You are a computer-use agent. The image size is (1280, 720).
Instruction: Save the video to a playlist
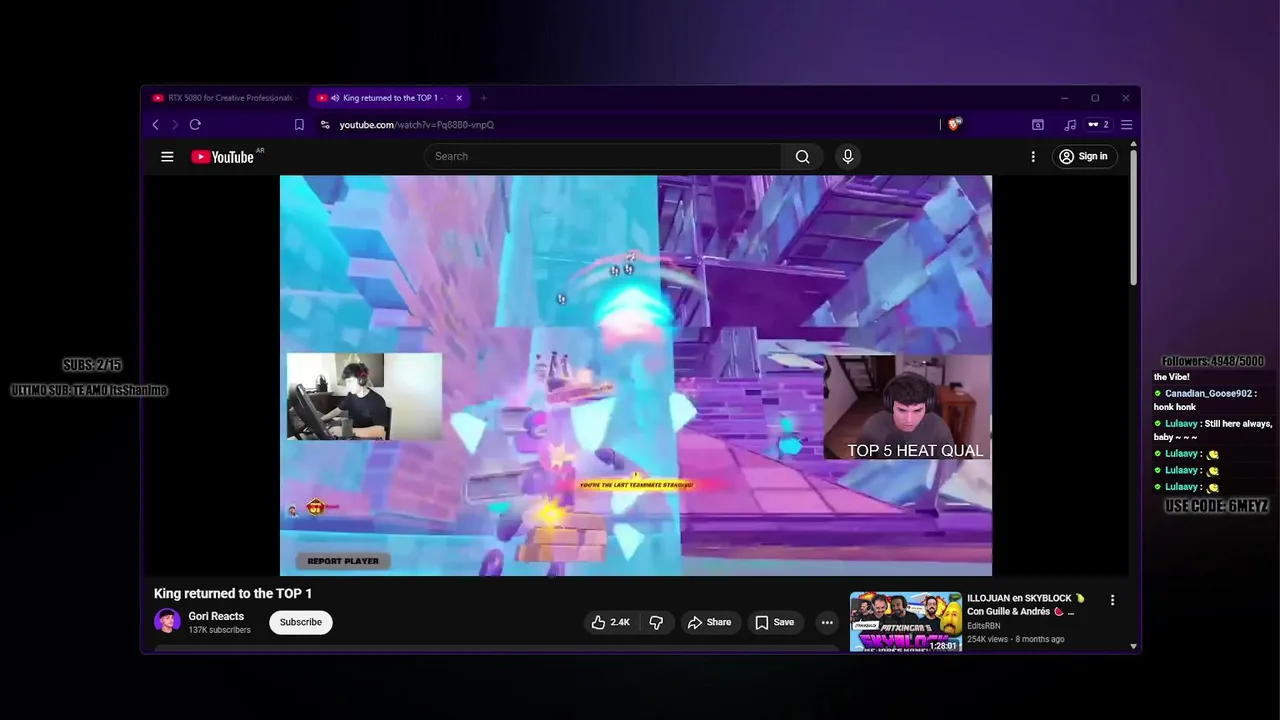coord(775,622)
